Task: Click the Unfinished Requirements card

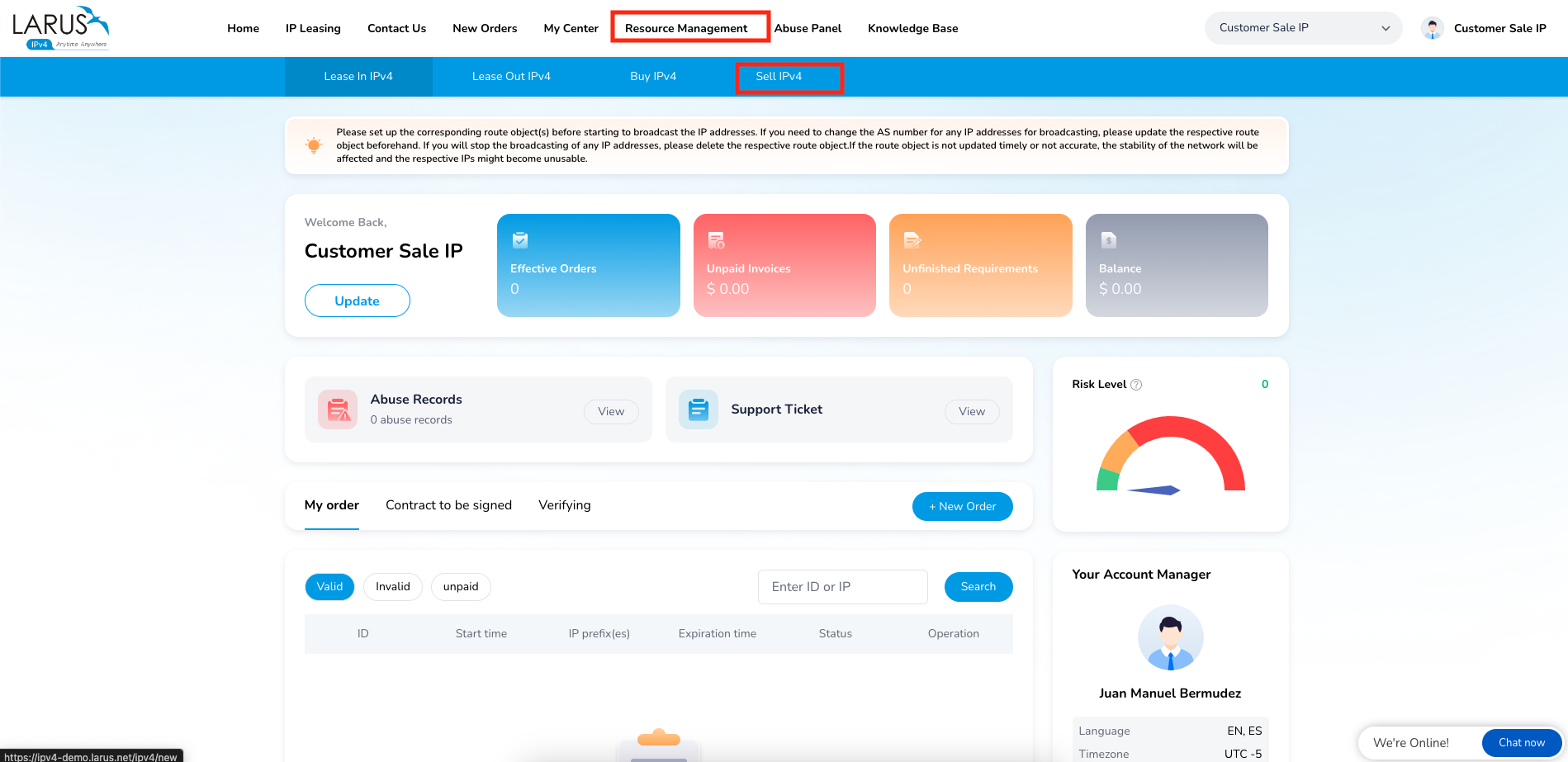Action: (x=981, y=266)
